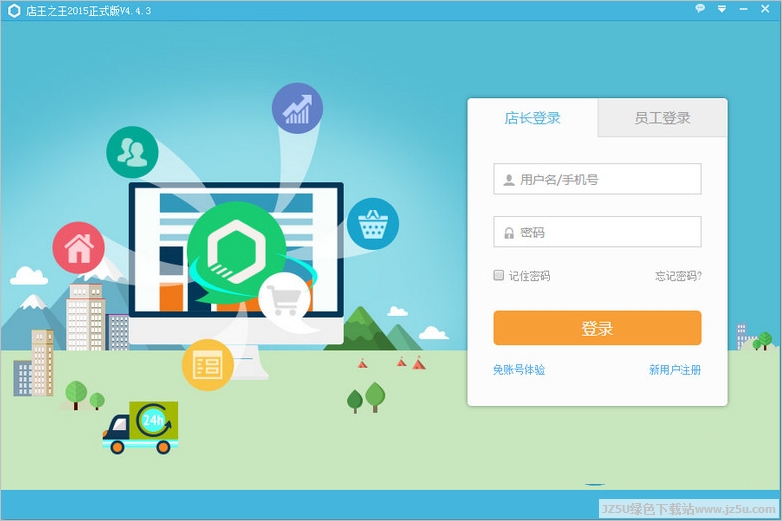This screenshot has height=521, width=782.
Task: Close the 店王之王 login window
Action: pyautogui.click(x=765, y=8)
